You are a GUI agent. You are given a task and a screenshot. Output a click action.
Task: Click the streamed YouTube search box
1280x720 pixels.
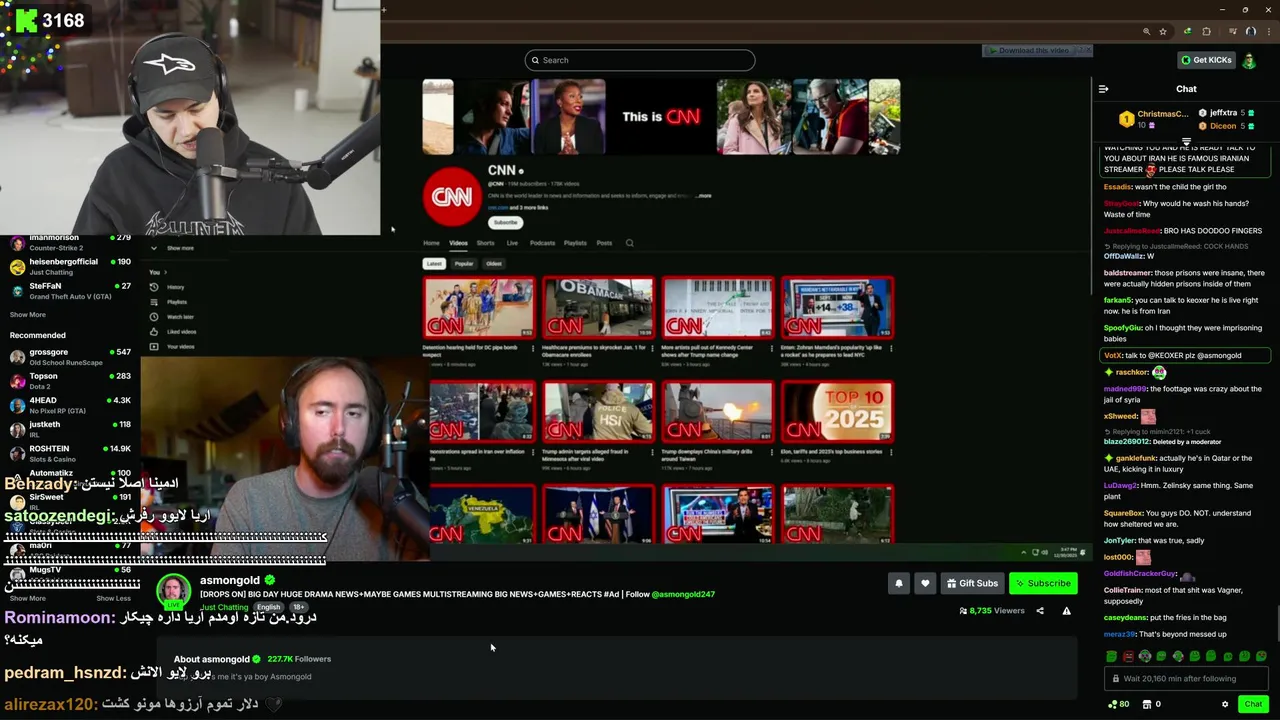[640, 60]
